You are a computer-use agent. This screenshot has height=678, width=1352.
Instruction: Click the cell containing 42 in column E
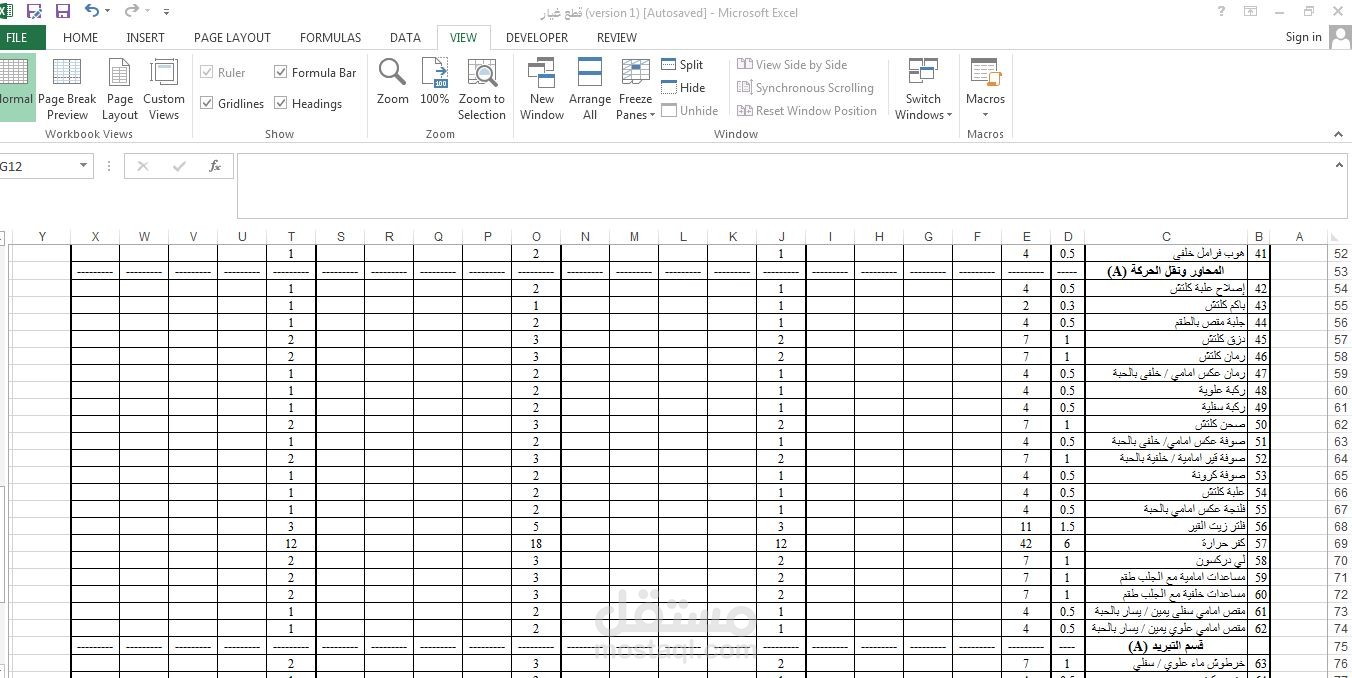tap(1026, 543)
